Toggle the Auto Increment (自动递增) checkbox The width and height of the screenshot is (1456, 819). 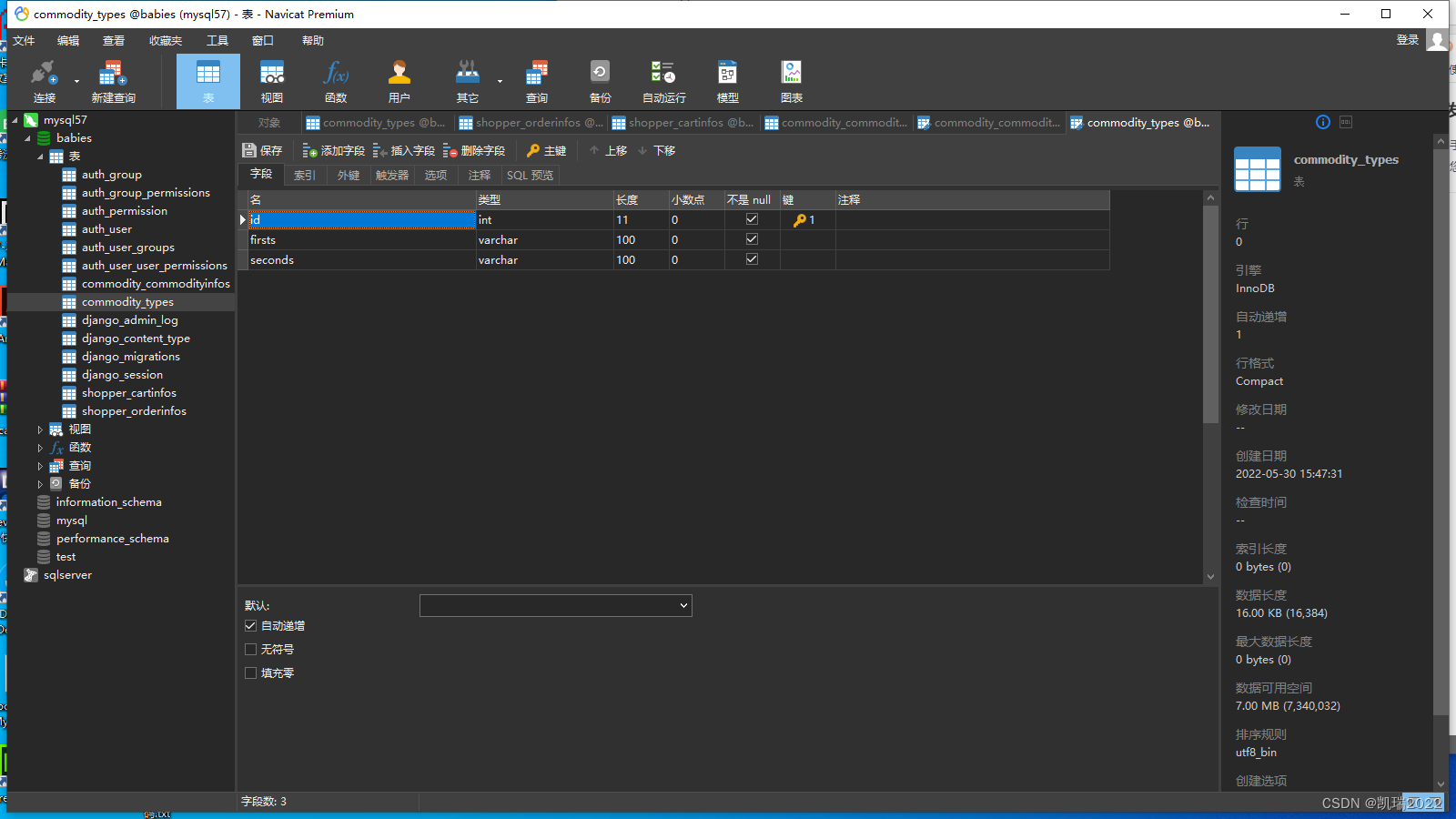tap(250, 626)
